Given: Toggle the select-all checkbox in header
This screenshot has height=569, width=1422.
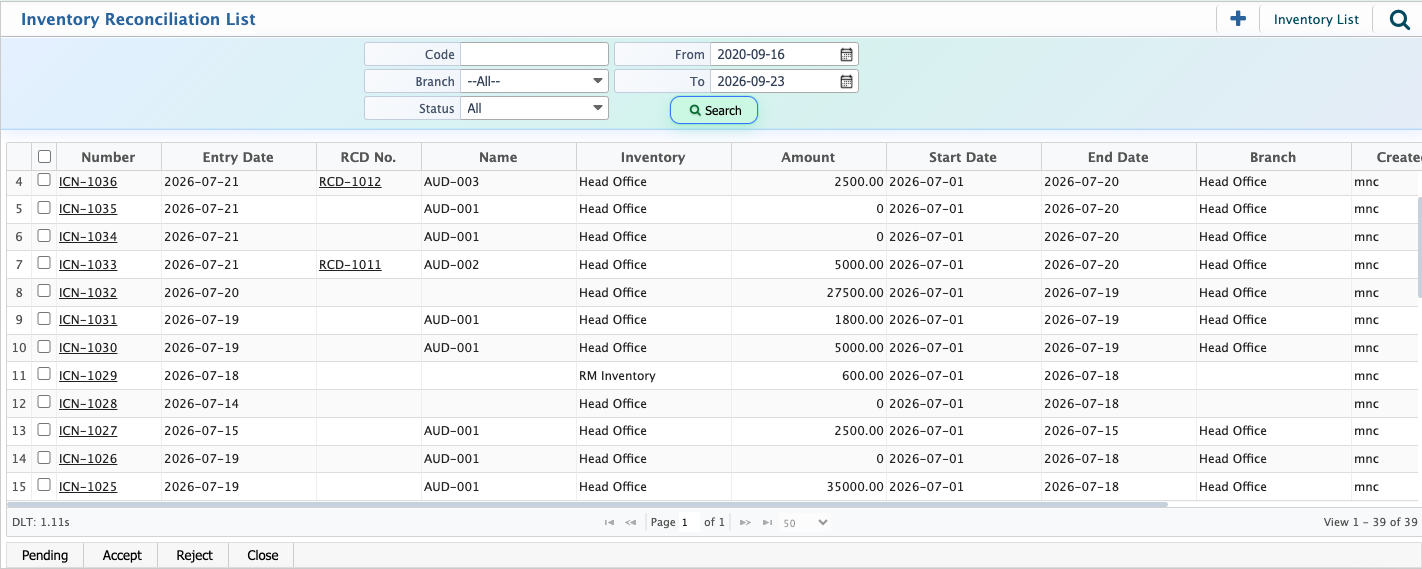Looking at the screenshot, I should [44, 156].
